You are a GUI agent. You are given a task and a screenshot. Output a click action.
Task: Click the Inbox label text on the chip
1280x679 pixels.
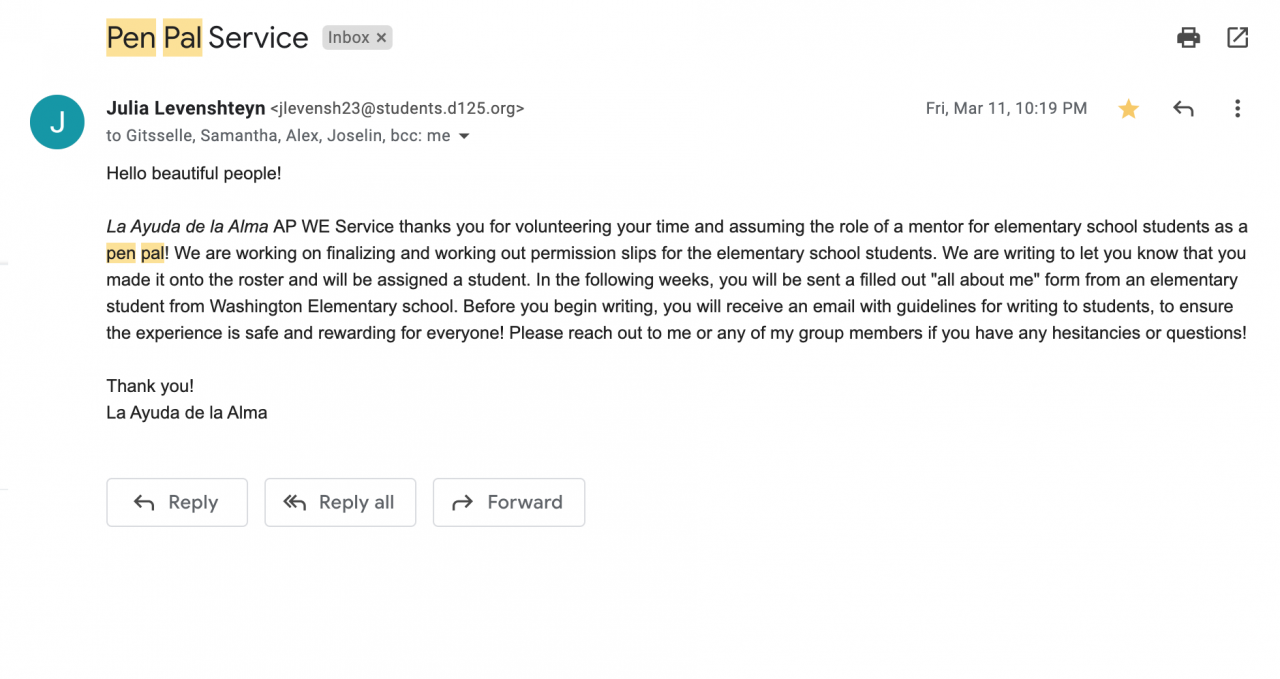(348, 38)
